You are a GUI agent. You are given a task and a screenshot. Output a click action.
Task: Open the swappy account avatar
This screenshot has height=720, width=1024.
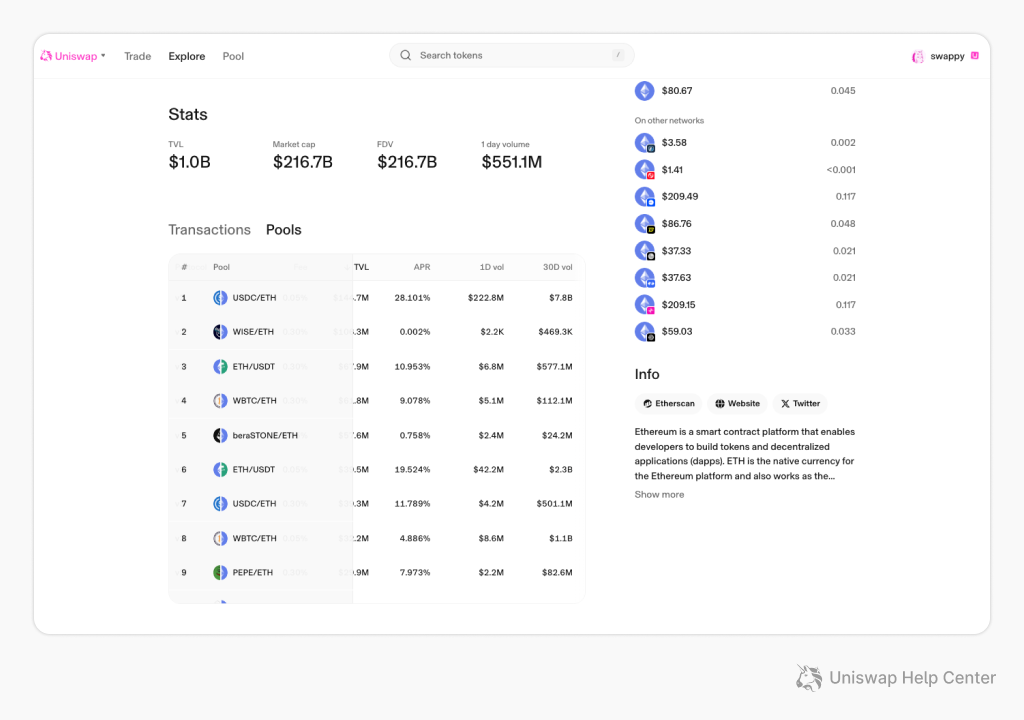(918, 56)
